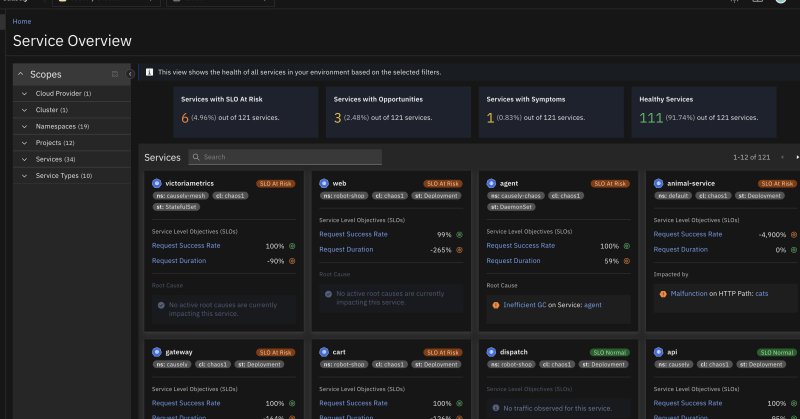Image resolution: width=800 pixels, height=419 pixels.
Task: Click the SLO Normal badge on api
Action: 777,353
